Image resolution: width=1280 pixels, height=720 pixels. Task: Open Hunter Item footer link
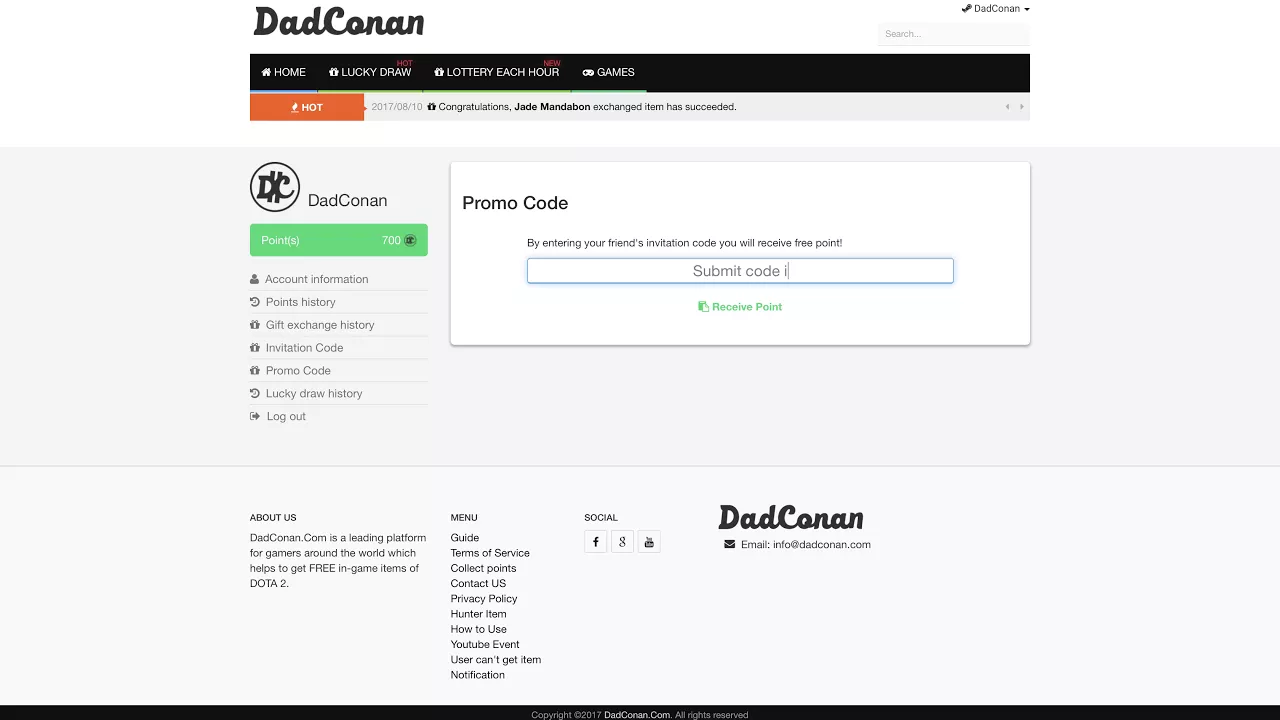pos(478,614)
